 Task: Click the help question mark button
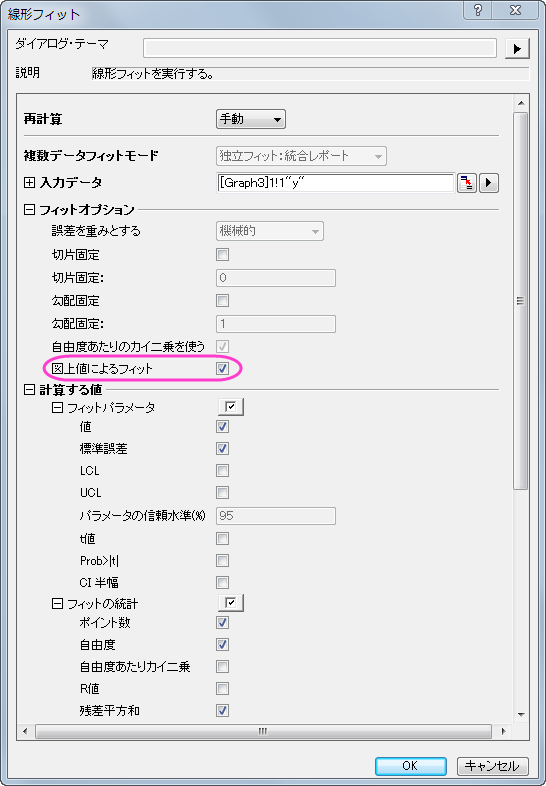coord(477,11)
